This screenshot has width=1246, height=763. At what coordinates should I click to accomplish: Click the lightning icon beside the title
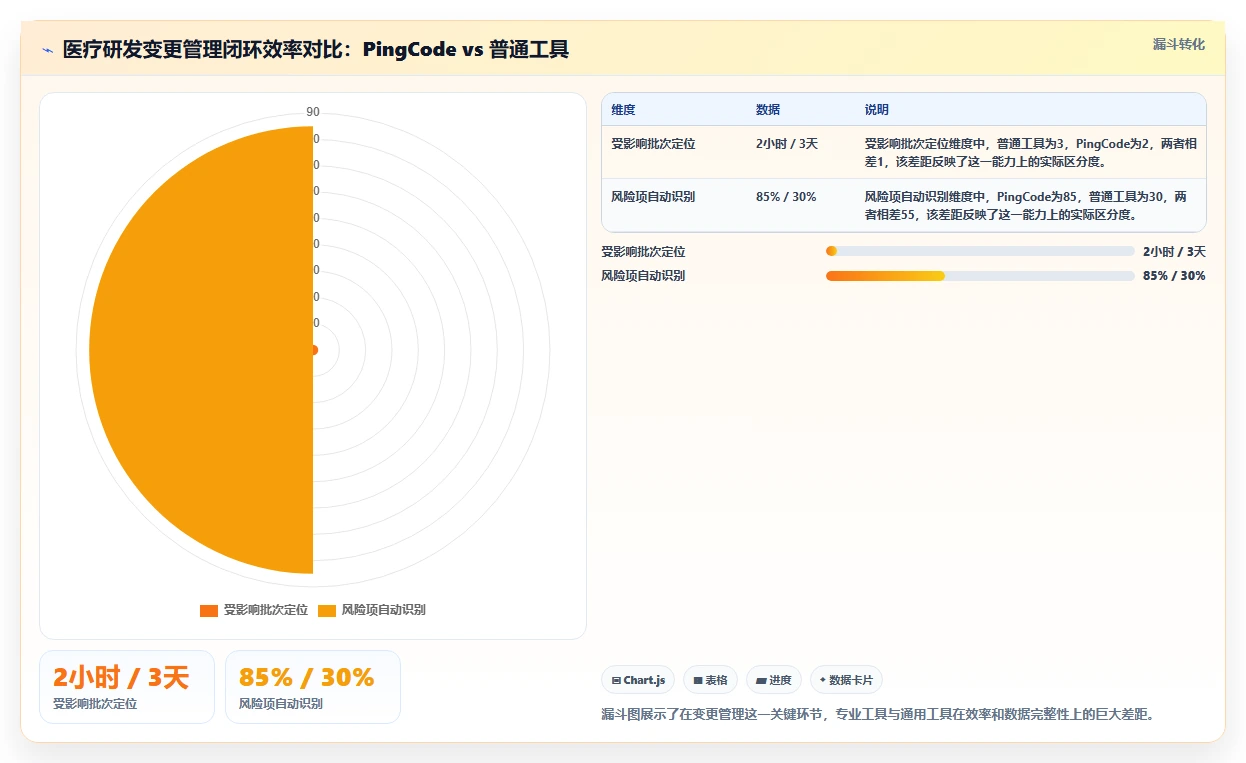(x=47, y=50)
